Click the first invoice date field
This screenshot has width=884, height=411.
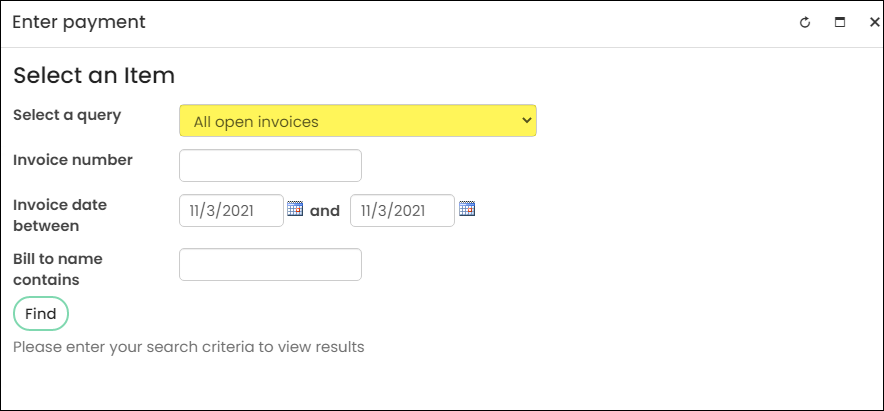pos(231,211)
